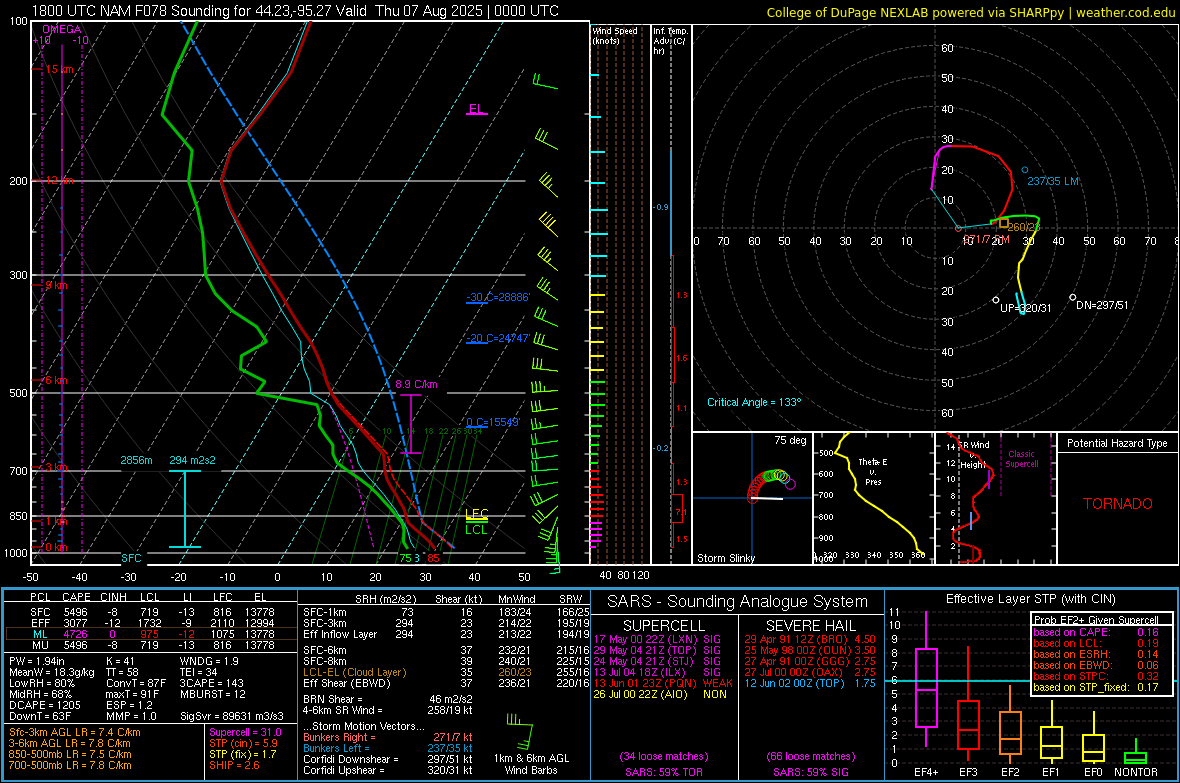Image resolution: width=1180 pixels, height=783 pixels.
Task: Click the magenta EF4+ box plot
Action: tap(926, 679)
